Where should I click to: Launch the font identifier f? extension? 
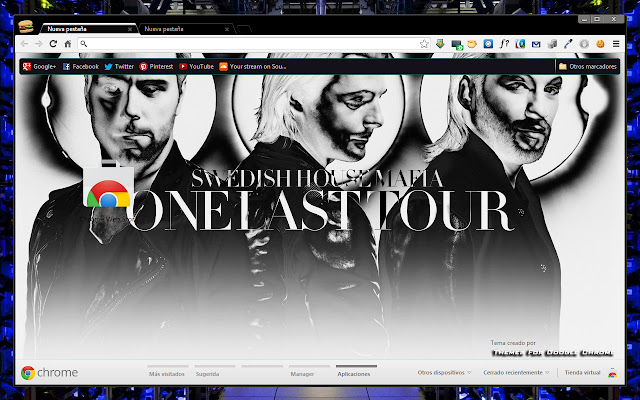pyautogui.click(x=504, y=44)
